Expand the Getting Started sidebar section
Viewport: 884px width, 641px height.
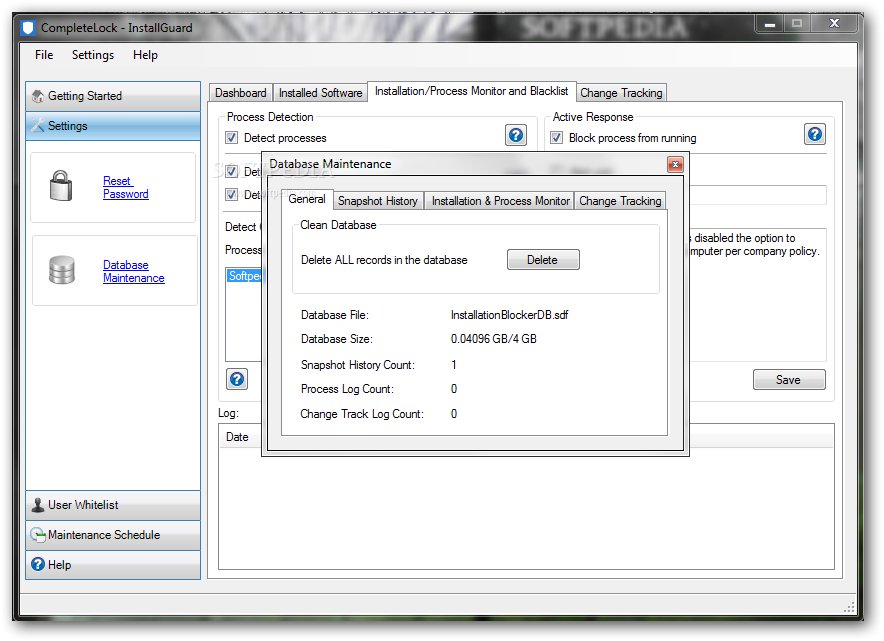[x=113, y=96]
